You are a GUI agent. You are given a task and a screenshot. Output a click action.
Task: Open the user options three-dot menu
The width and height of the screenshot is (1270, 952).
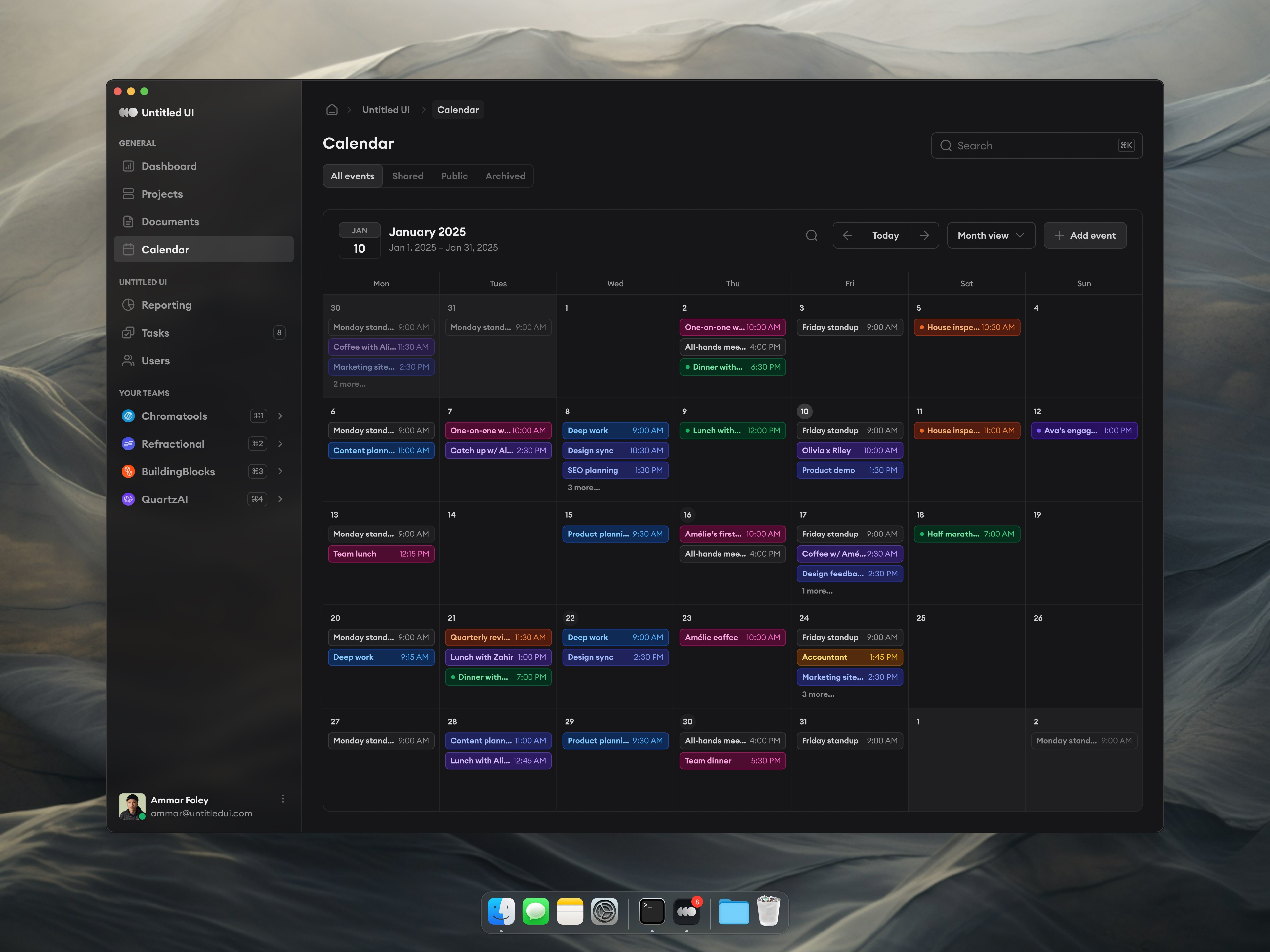(282, 799)
